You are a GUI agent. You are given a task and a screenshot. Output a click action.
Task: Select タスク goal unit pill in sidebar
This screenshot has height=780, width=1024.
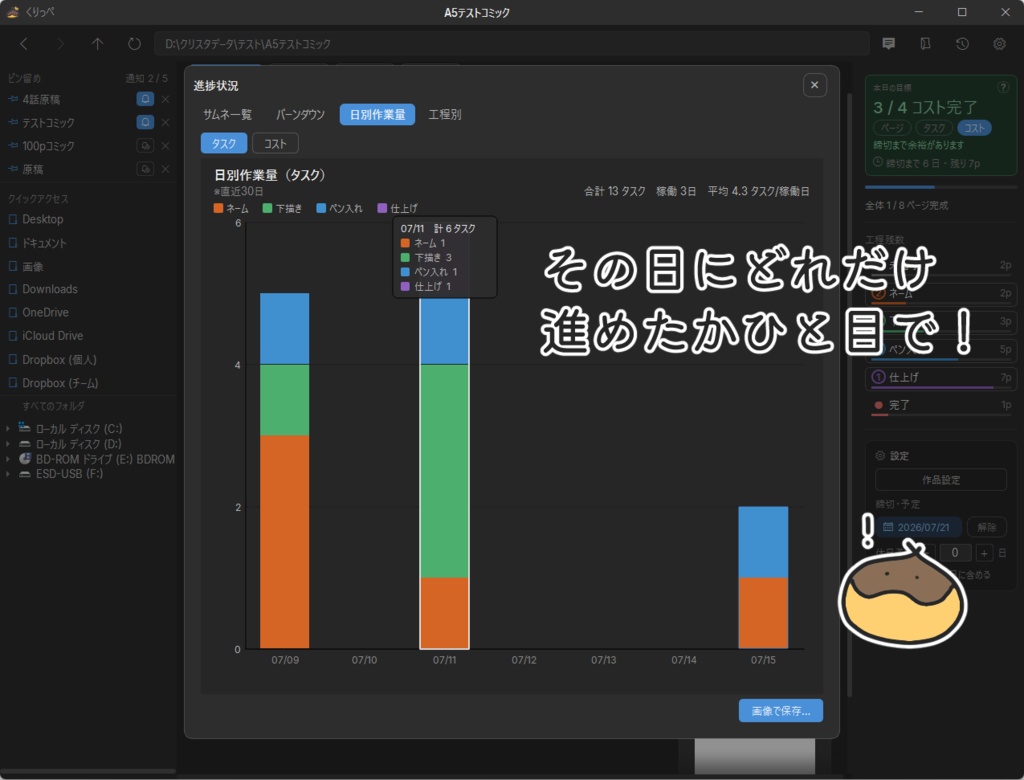coord(934,128)
